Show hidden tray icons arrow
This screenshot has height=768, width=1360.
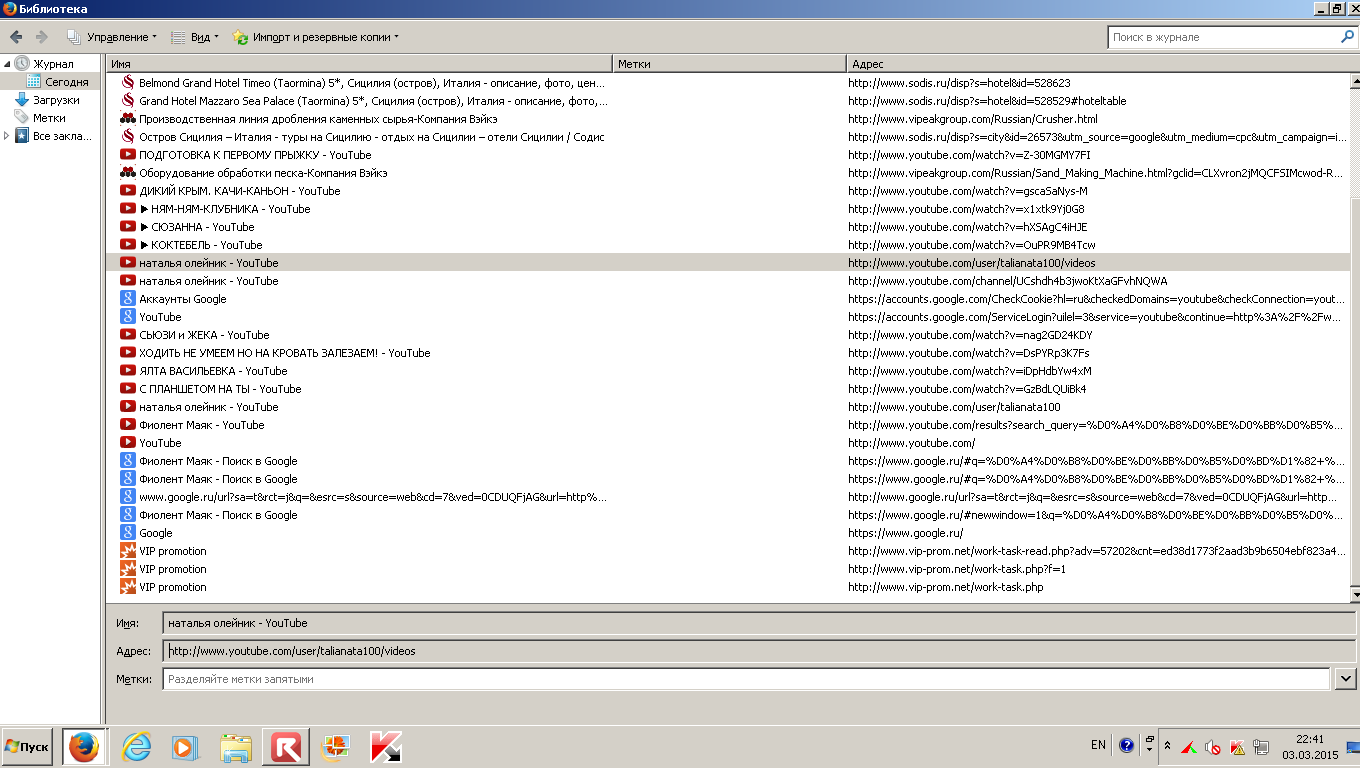tap(1168, 747)
